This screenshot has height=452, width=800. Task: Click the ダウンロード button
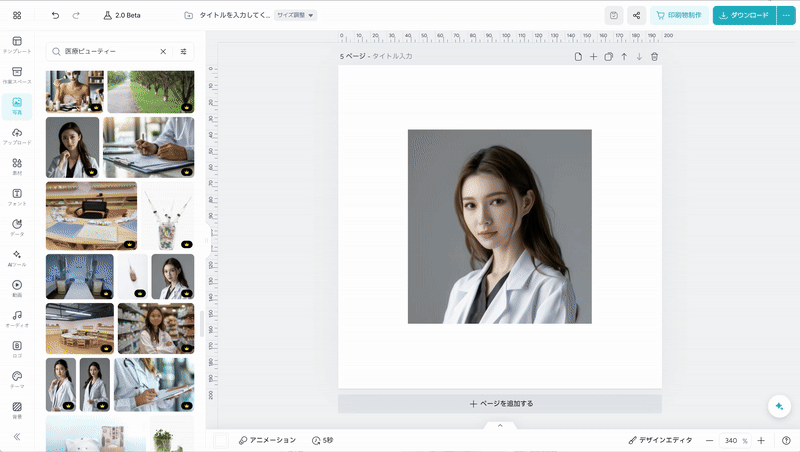click(x=744, y=16)
